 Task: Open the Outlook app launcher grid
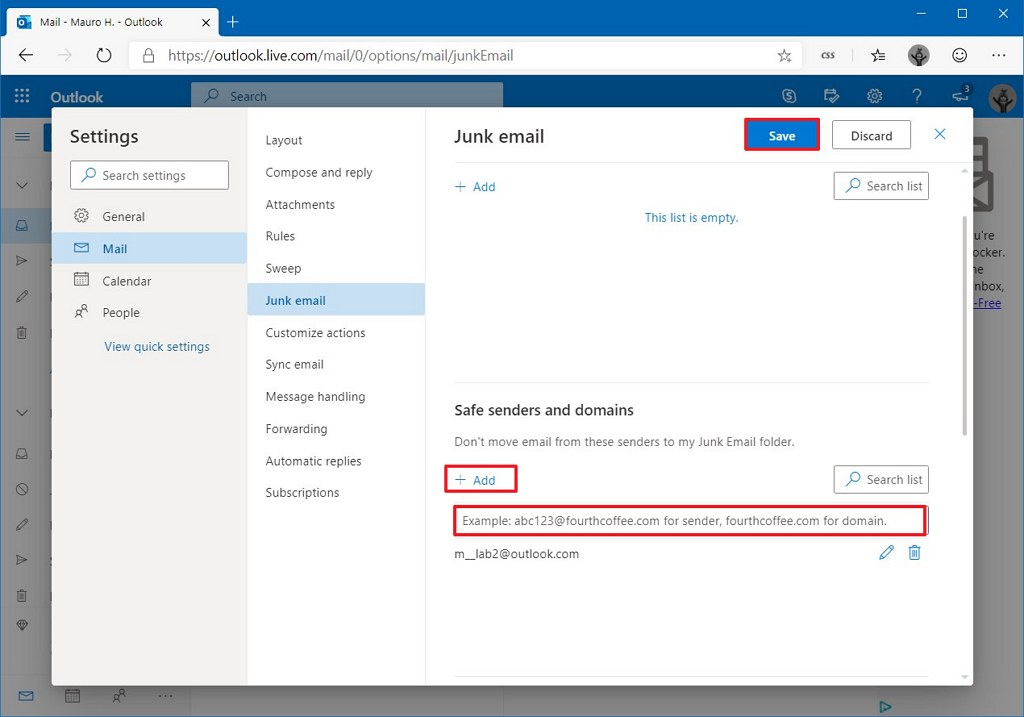tap(22, 96)
